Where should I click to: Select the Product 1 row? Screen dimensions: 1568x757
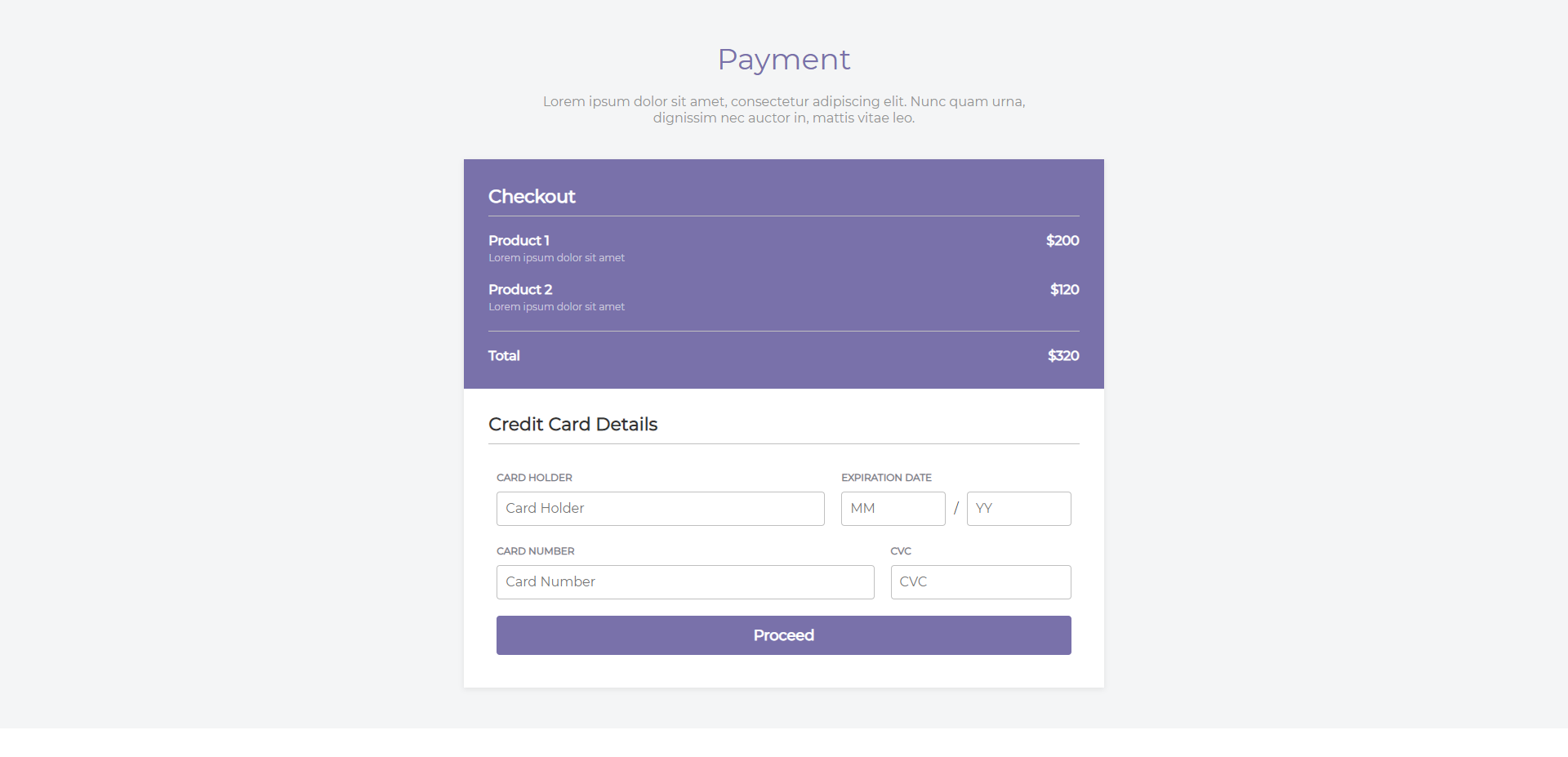click(783, 247)
